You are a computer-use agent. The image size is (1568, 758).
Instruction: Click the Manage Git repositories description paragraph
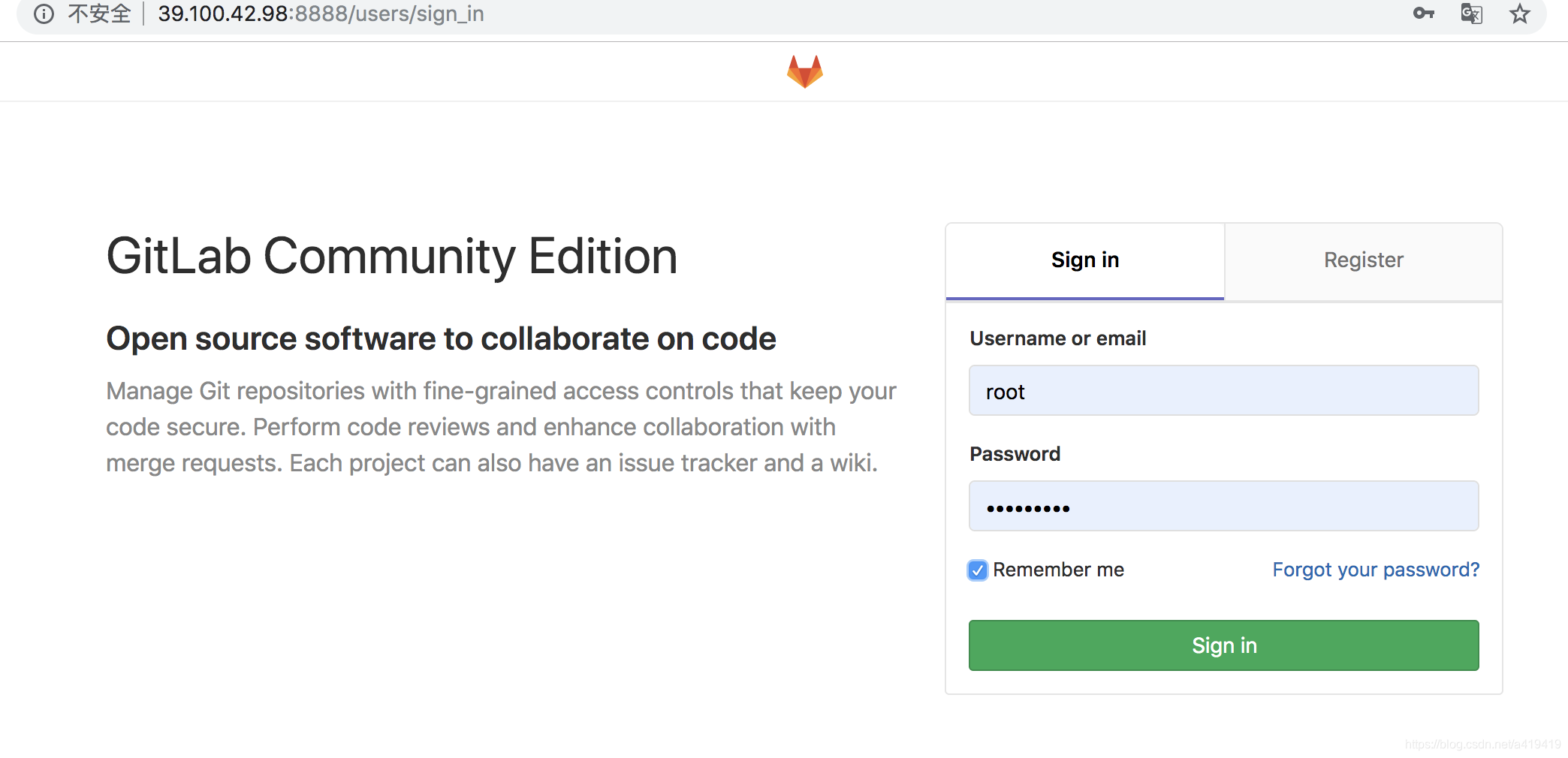click(502, 427)
